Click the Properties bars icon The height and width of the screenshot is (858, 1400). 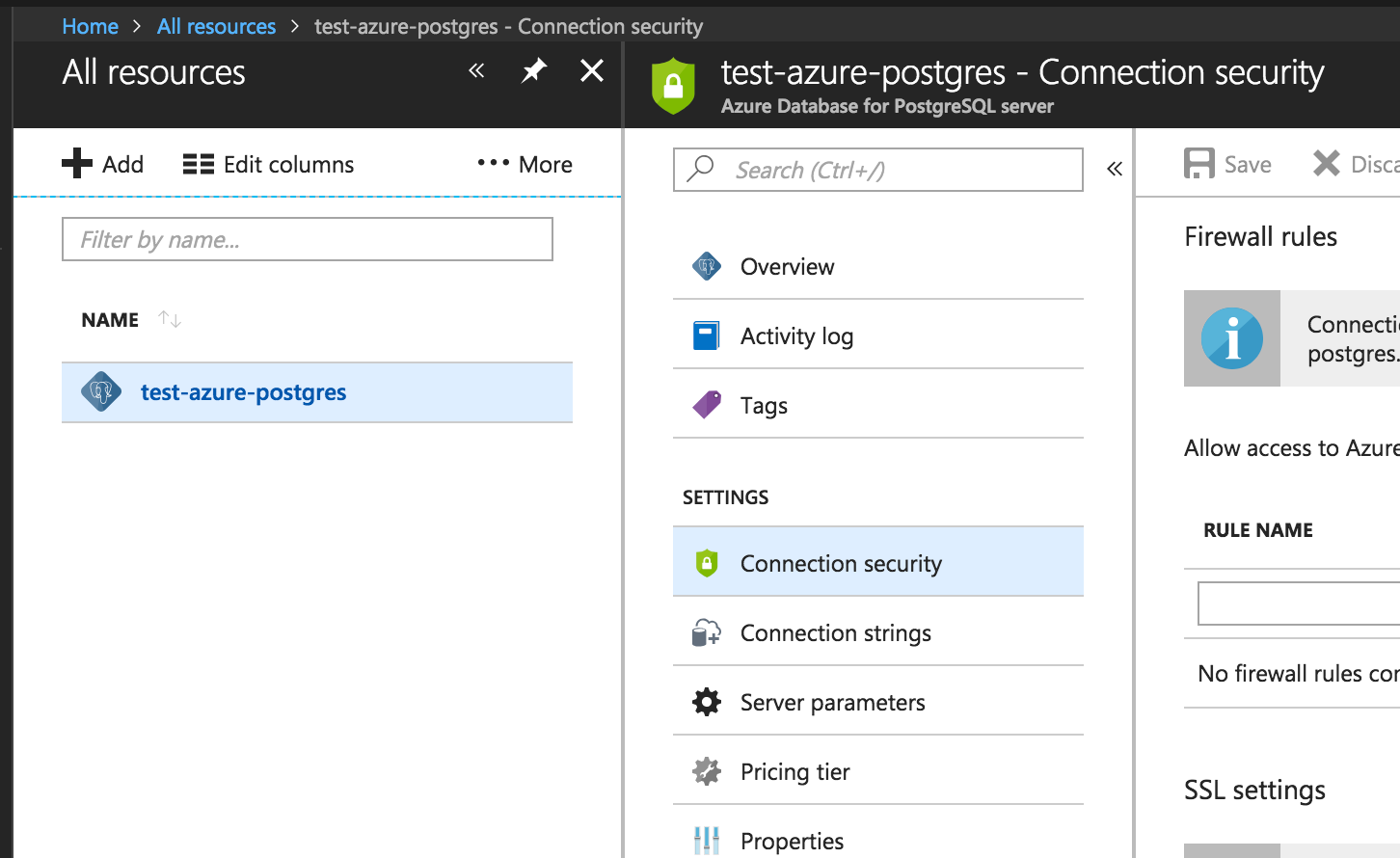coord(707,841)
